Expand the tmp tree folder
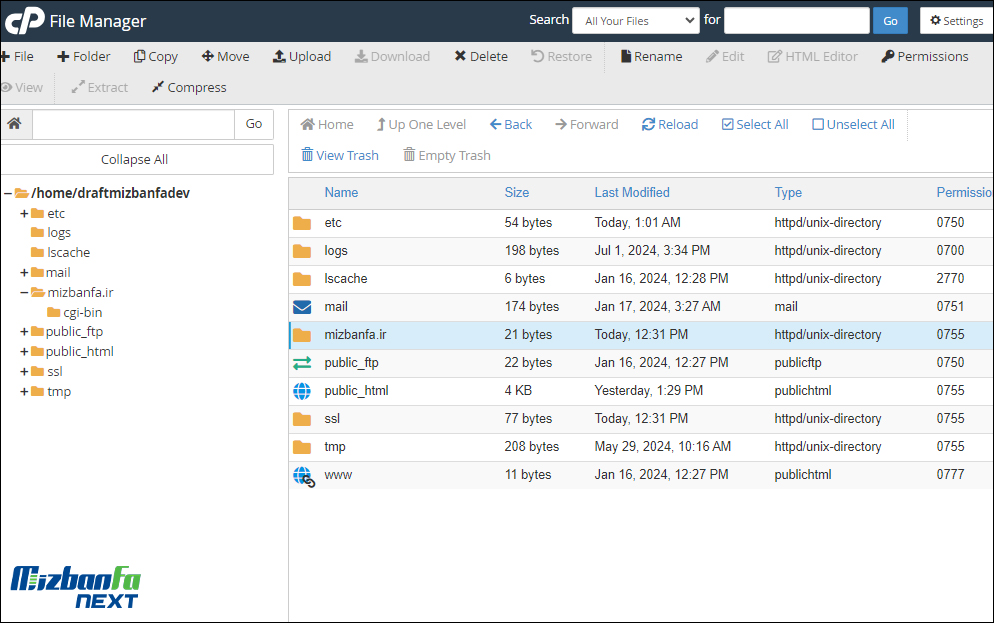994x623 pixels. tap(24, 391)
